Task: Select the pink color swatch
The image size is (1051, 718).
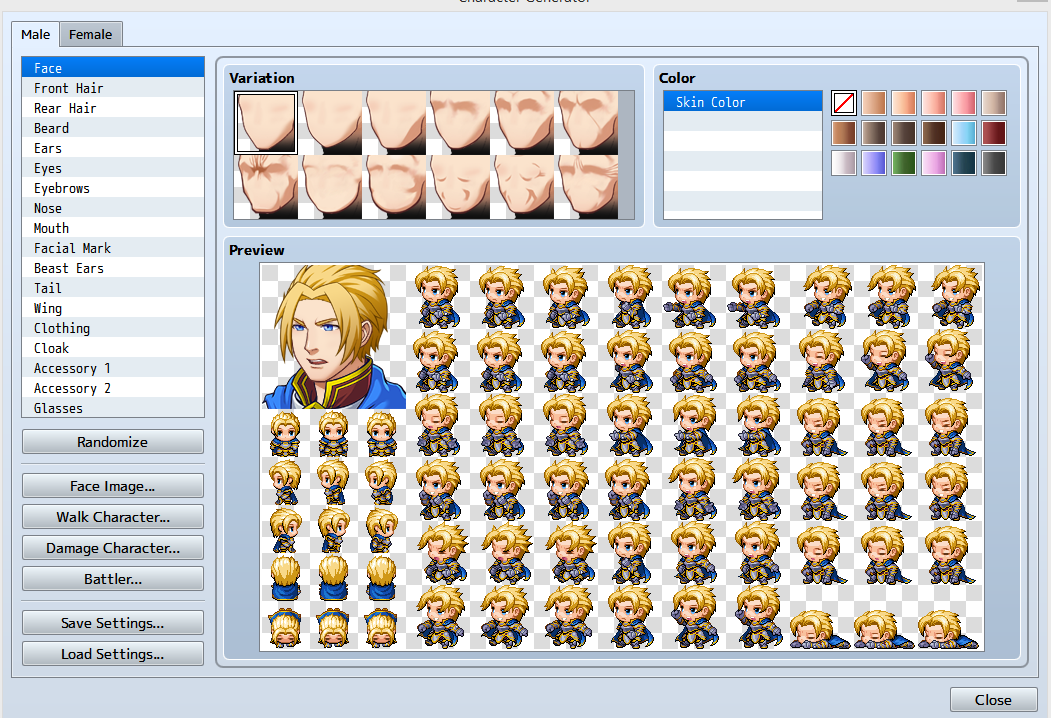Action: click(963, 103)
